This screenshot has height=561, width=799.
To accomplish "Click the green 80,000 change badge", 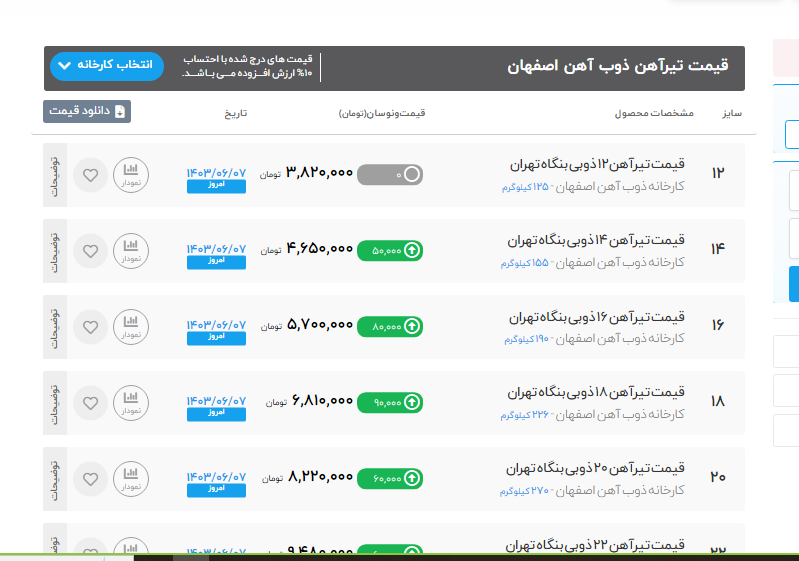I will click(389, 325).
